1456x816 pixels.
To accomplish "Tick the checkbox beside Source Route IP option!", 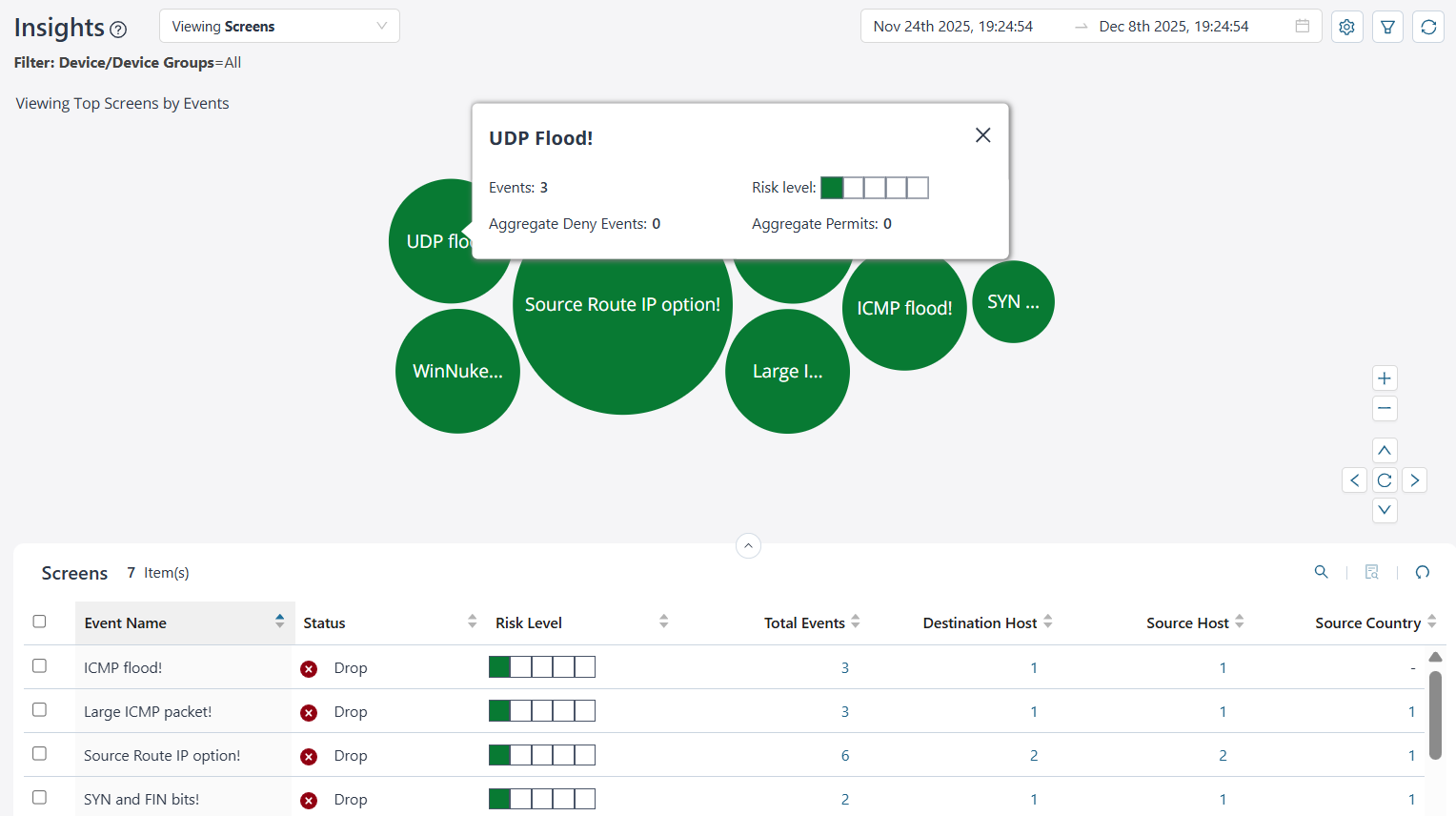I will 39,753.
